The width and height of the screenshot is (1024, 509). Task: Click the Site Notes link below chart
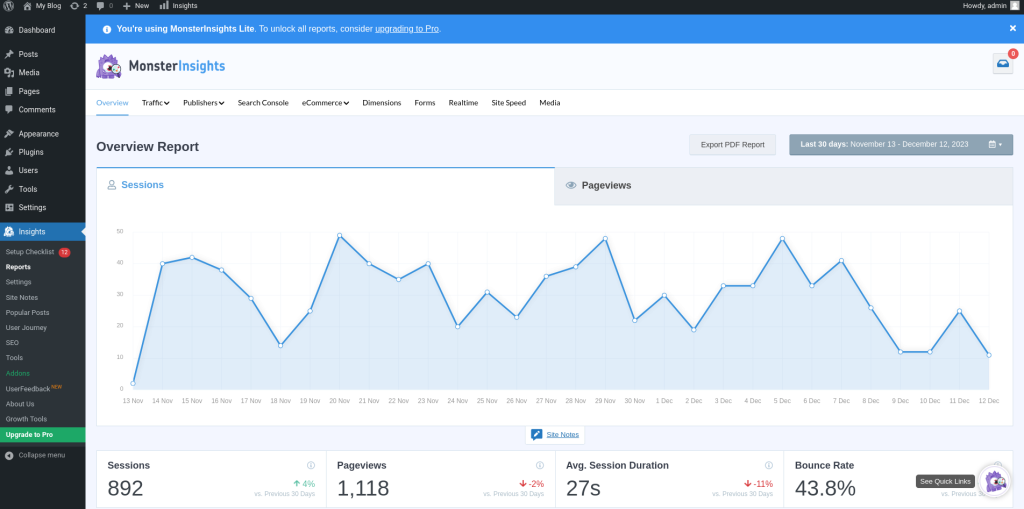click(562, 435)
